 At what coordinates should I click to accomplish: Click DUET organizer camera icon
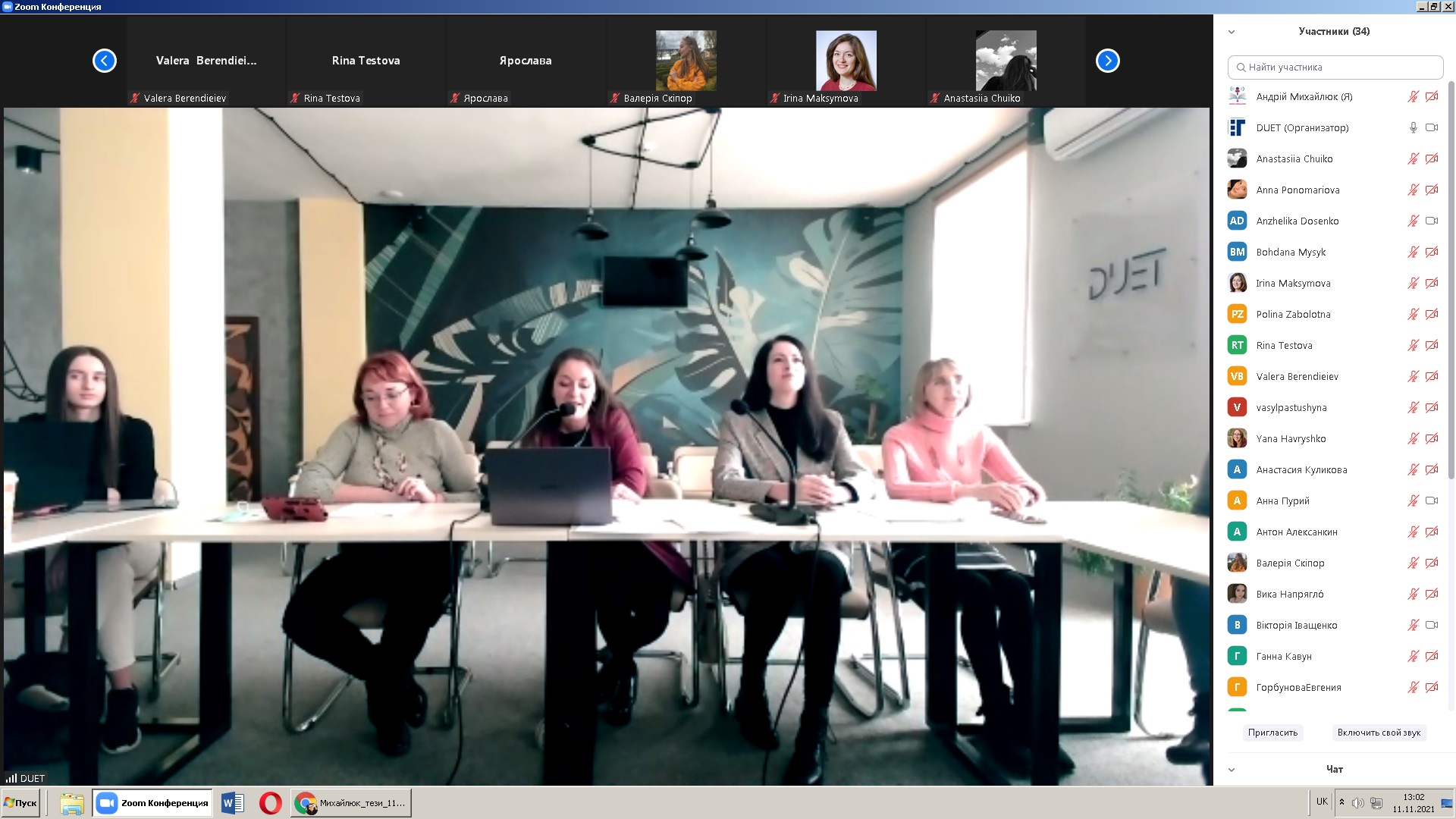point(1432,127)
